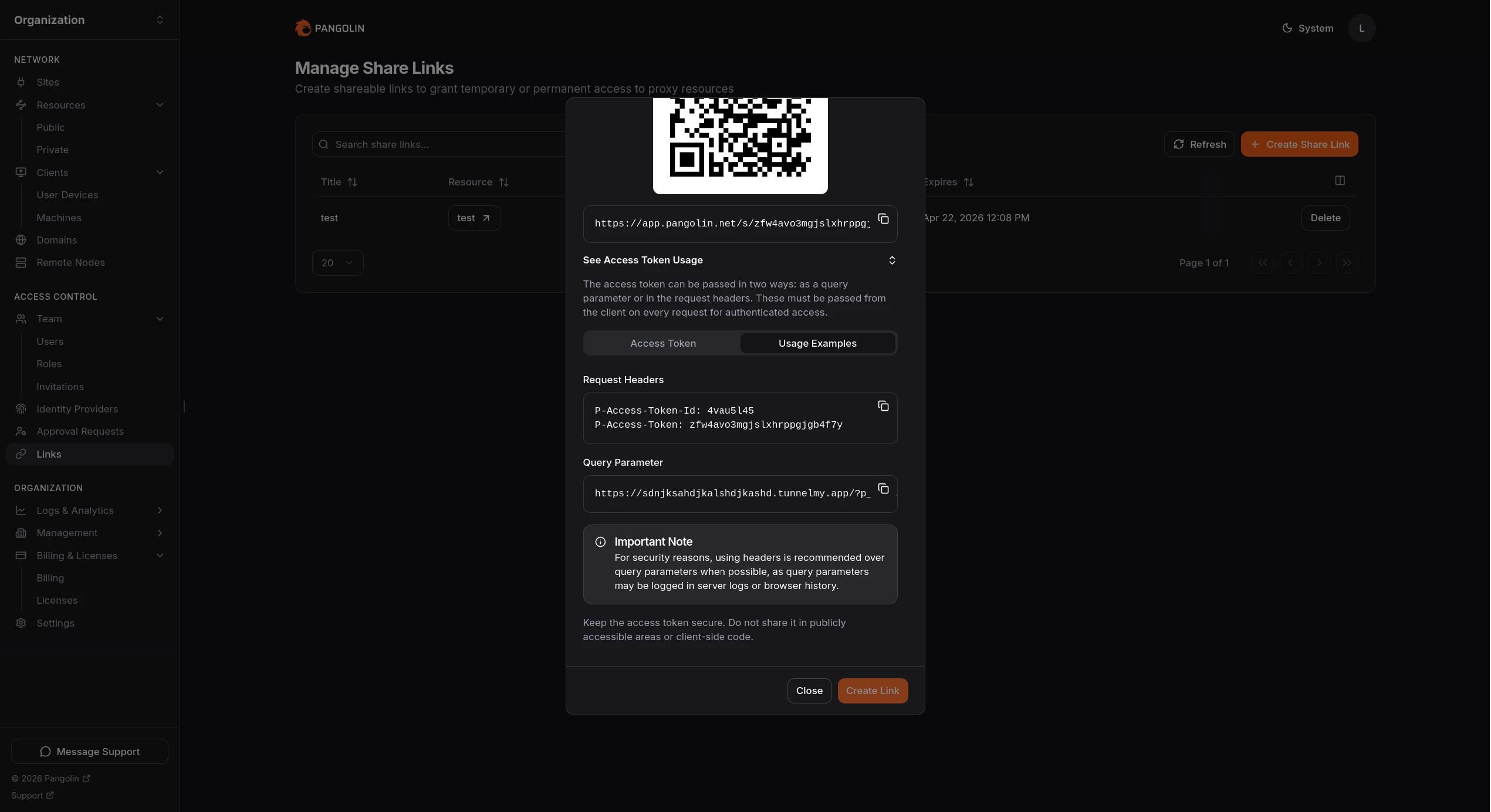The width and height of the screenshot is (1491, 812).
Task: Copy the Request Headers snippet
Action: [x=883, y=406]
